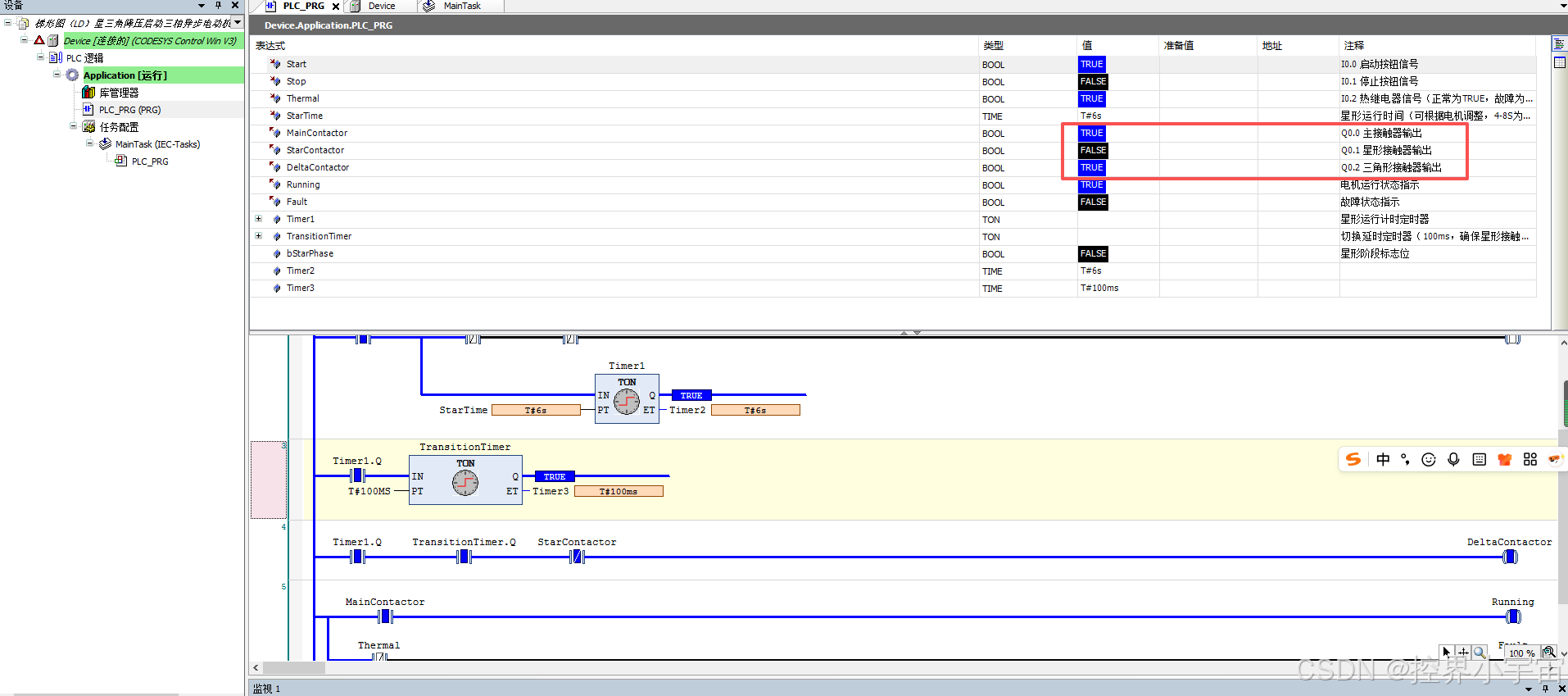1568x696 pixels.
Task: Activate the magnifier tool in ladder editor
Action: click(x=1480, y=653)
